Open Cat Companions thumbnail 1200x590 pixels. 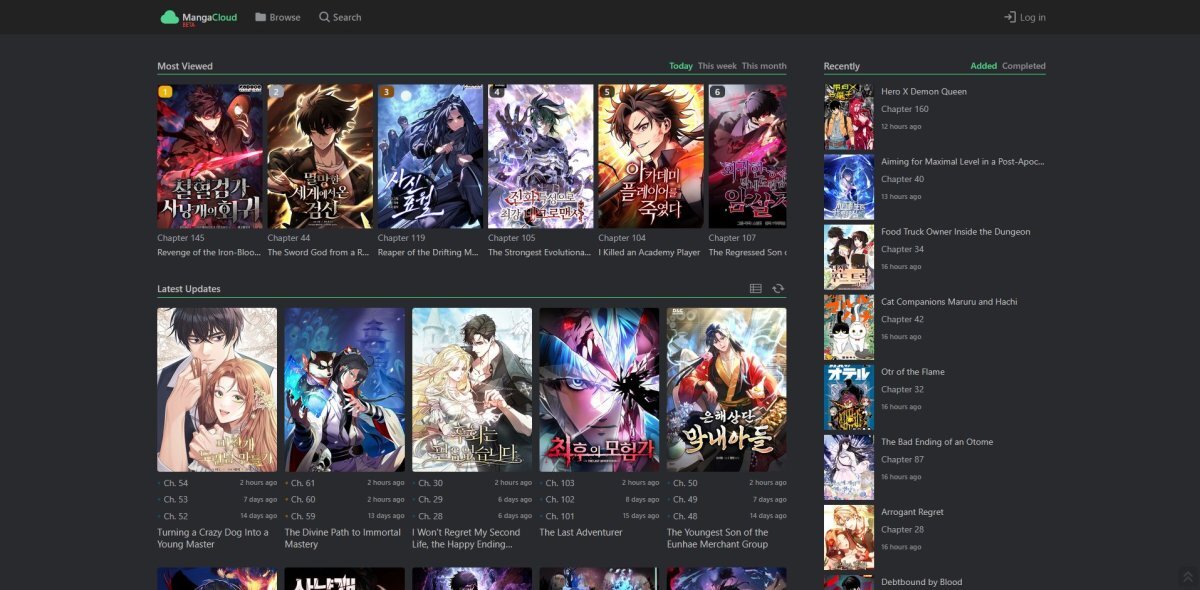coord(849,327)
